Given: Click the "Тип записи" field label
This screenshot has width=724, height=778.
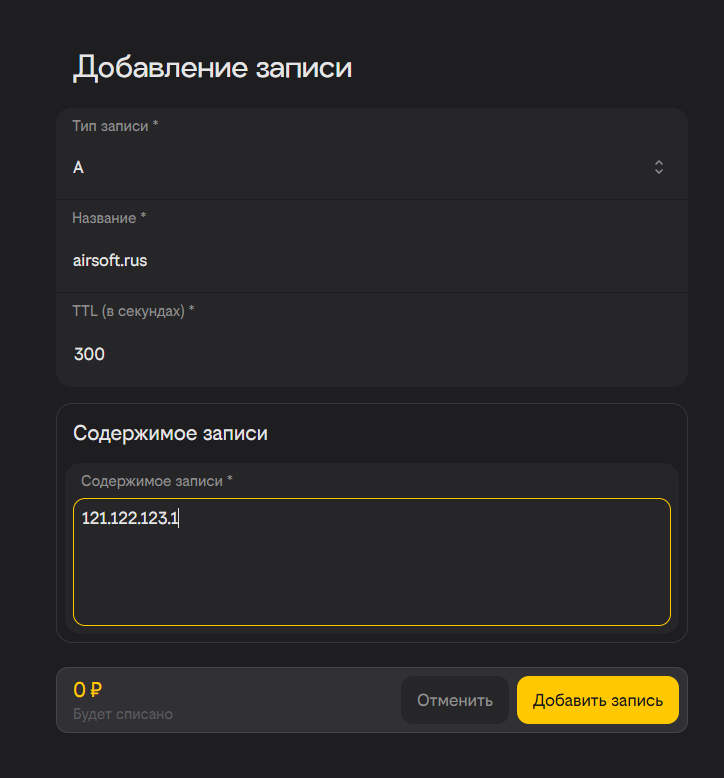Looking at the screenshot, I should click(x=110, y=126).
